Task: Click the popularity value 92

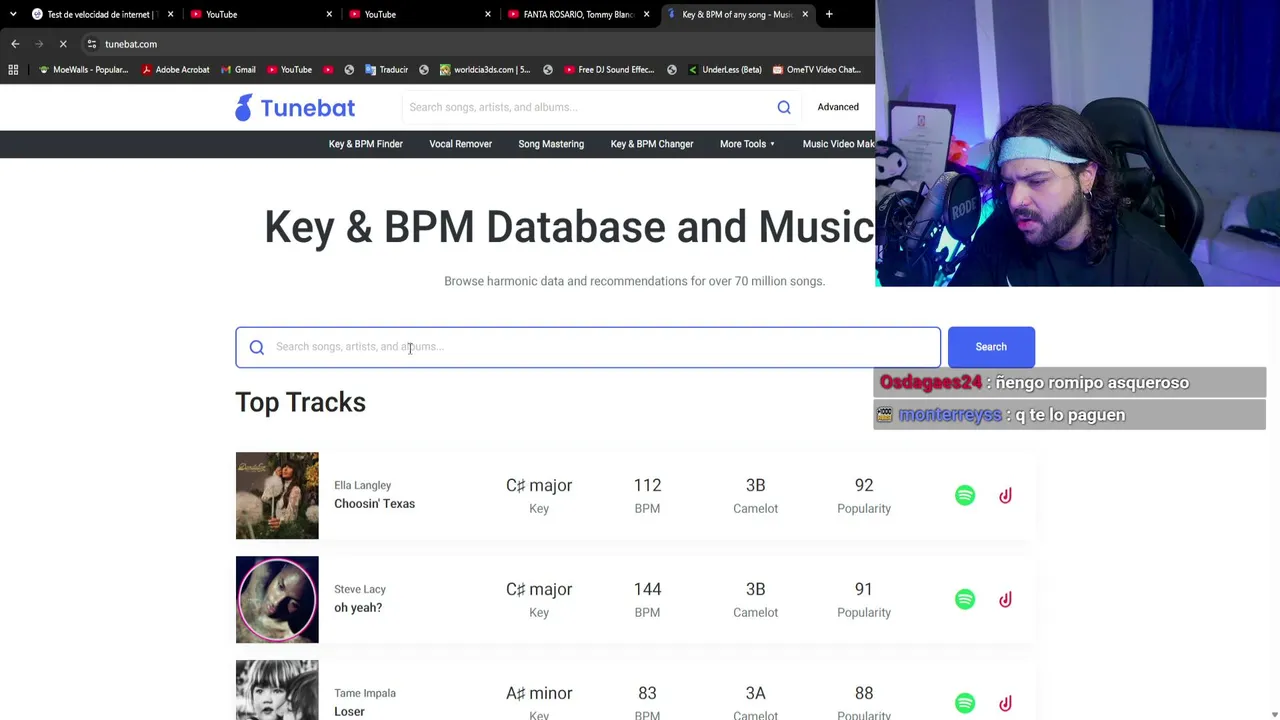Action: 864,485
